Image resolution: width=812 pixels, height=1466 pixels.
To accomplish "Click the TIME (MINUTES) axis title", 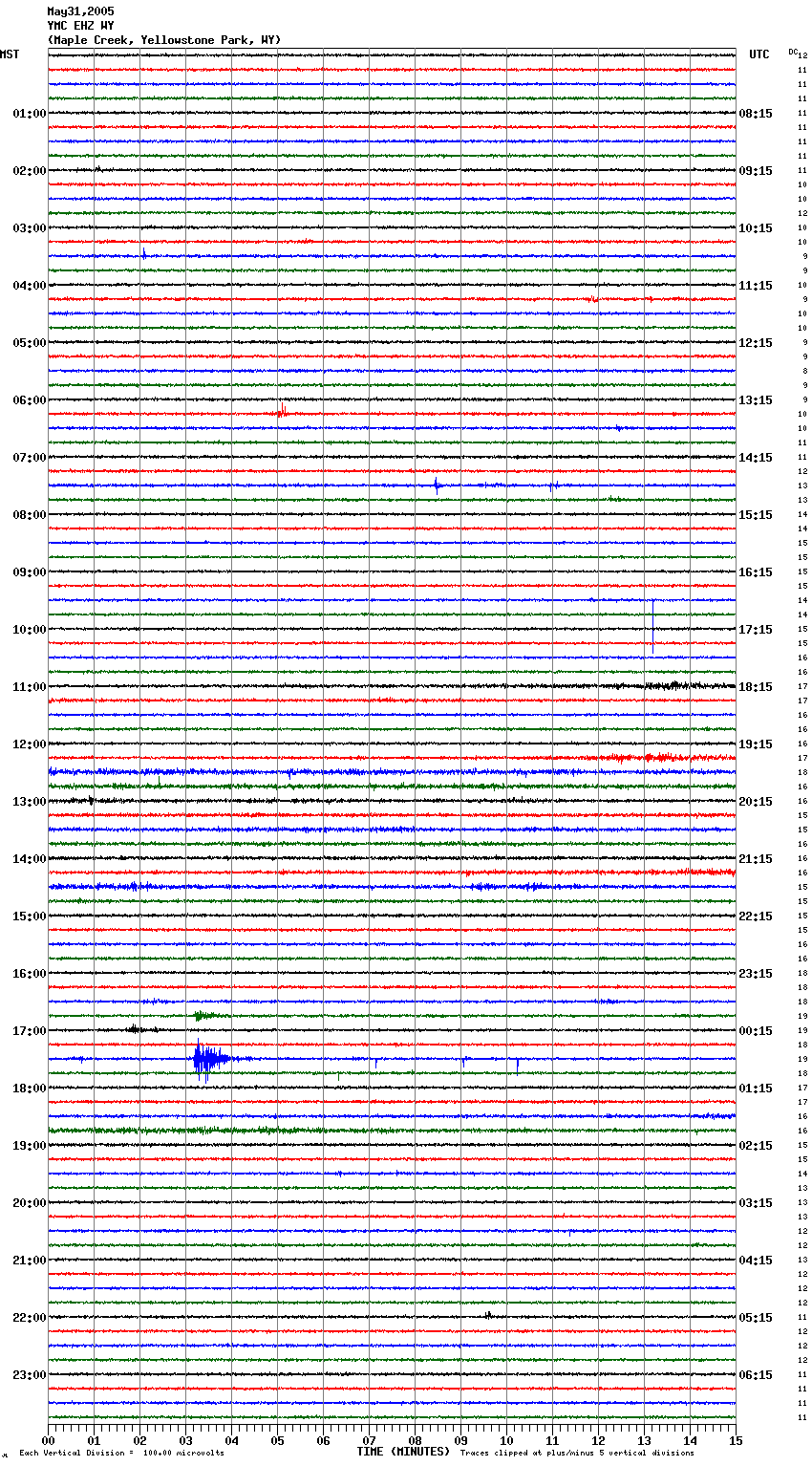I will [x=403, y=1452].
